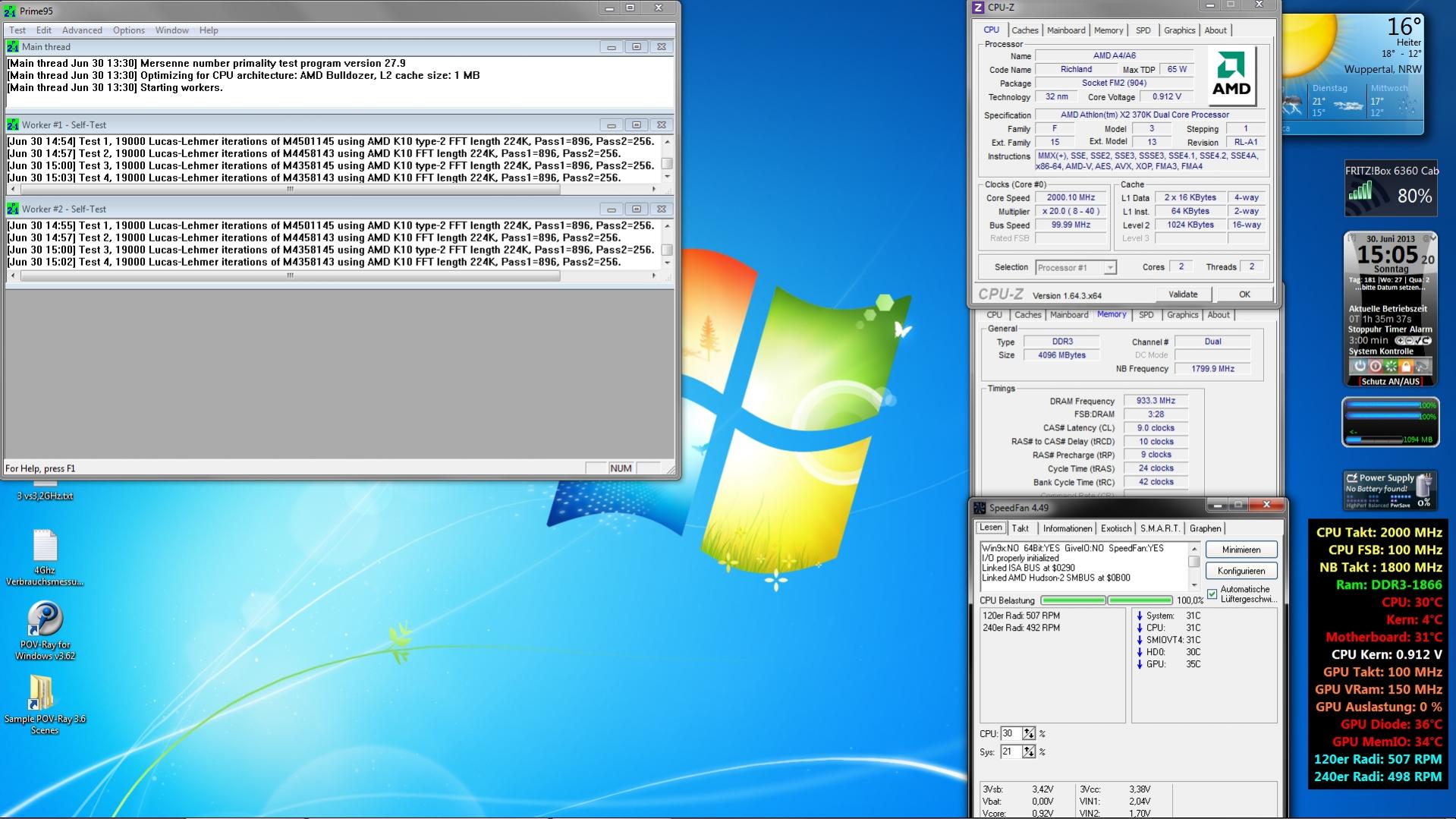The image size is (1456, 819).
Task: Click the SpeedFan title bar icon
Action: (x=980, y=508)
